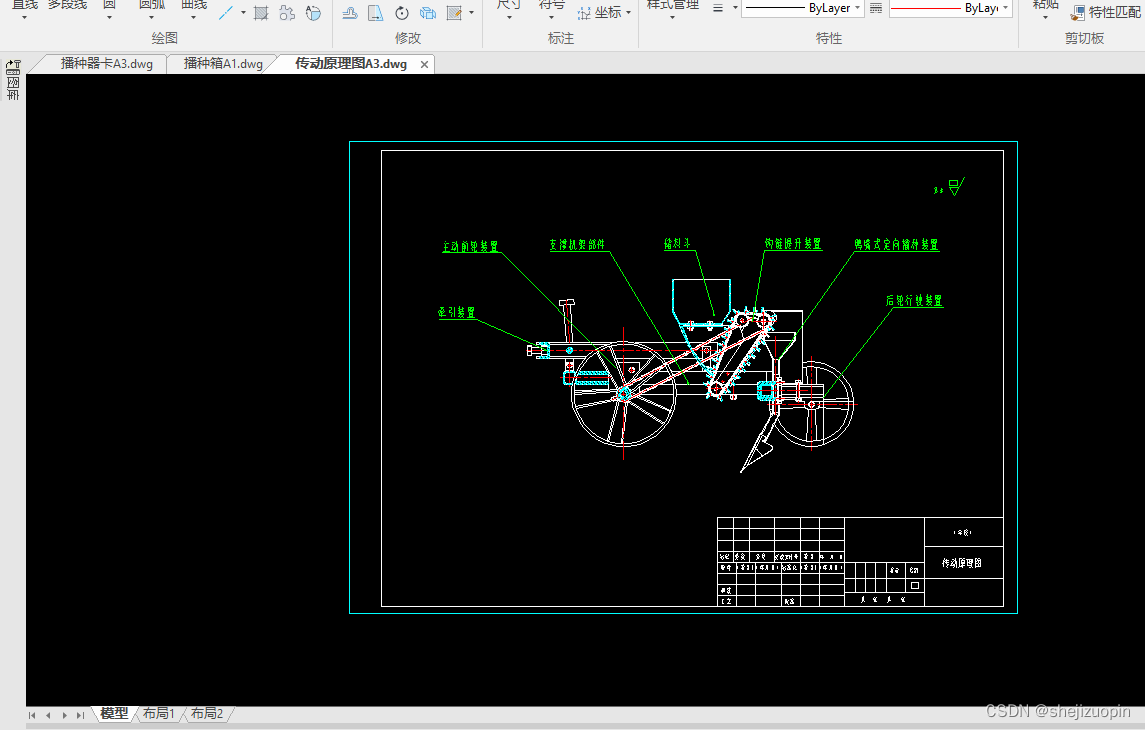Click the 牵引装置 annotation label
The image size is (1145, 730).
pos(456,312)
